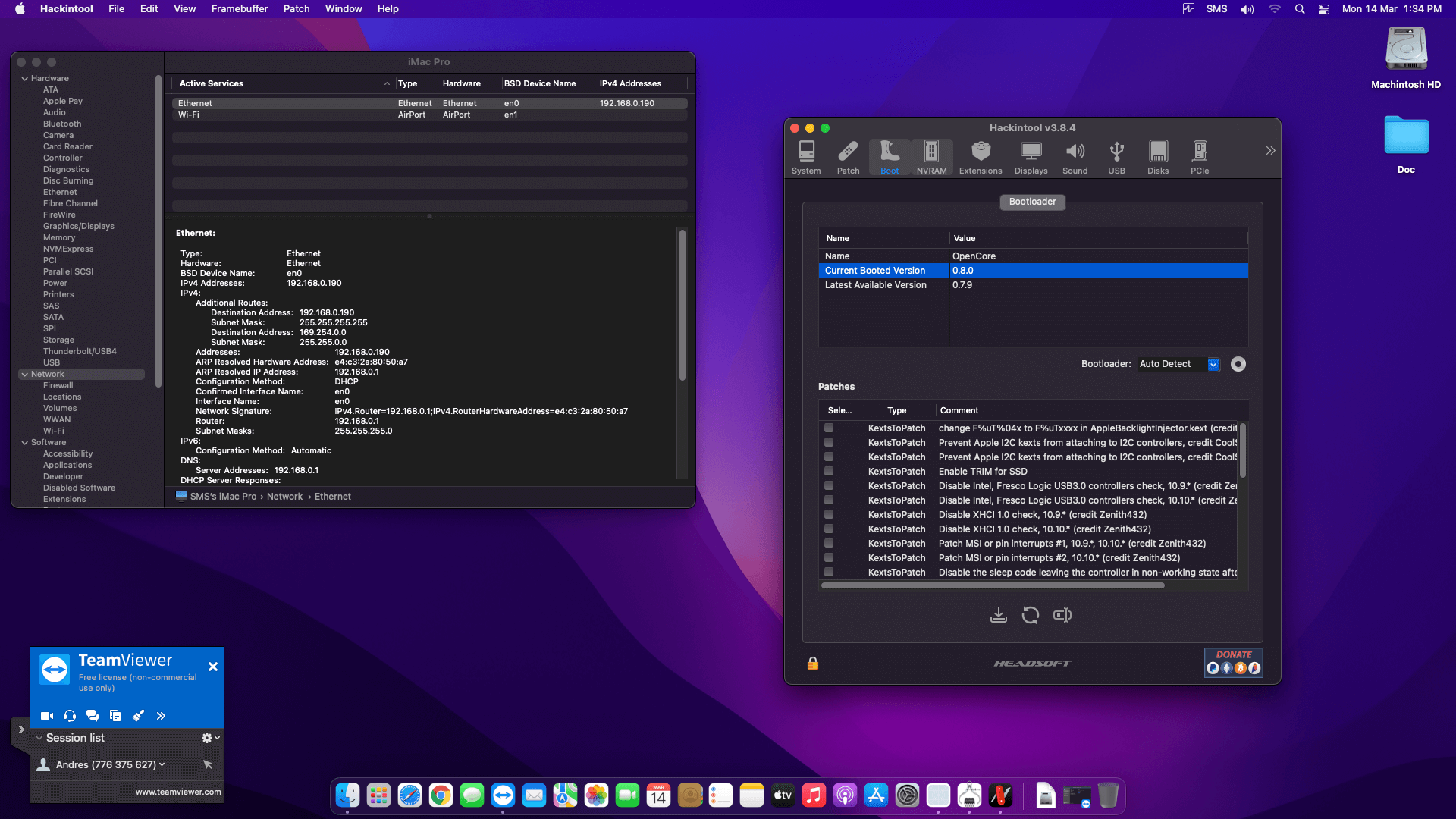The image size is (1456, 819).
Task: Close the TeamViewer panel
Action: click(x=213, y=667)
